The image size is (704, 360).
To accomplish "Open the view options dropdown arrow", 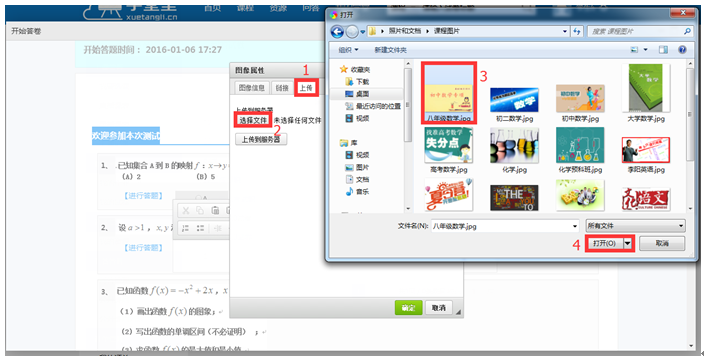I will [646, 50].
